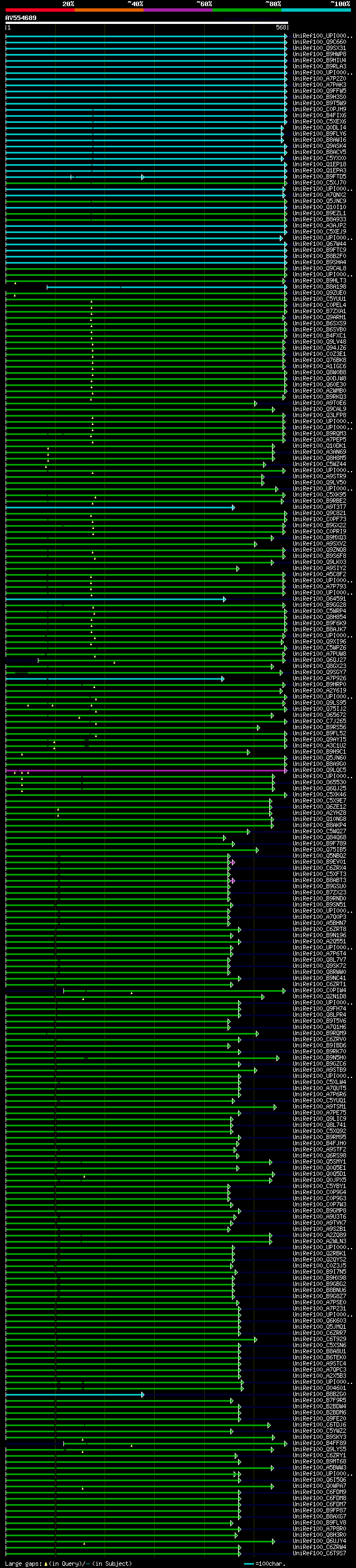Select hit label UniRef100_B9SHA4
The height and width of the screenshot is (1568, 356).
click(x=319, y=263)
